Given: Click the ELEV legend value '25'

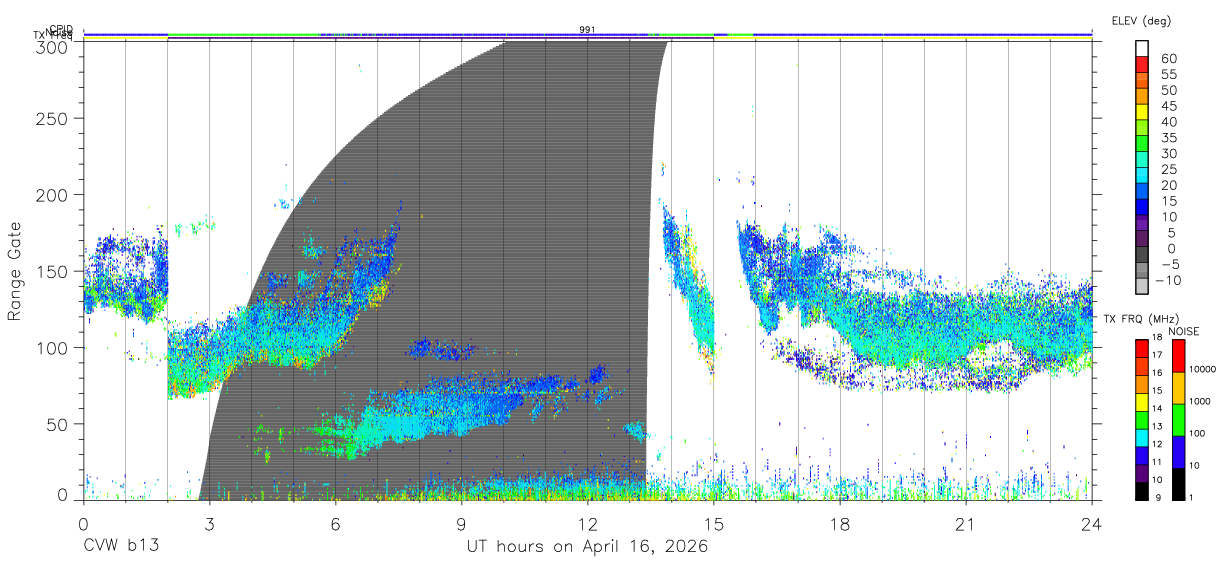Looking at the screenshot, I should click(1169, 170).
